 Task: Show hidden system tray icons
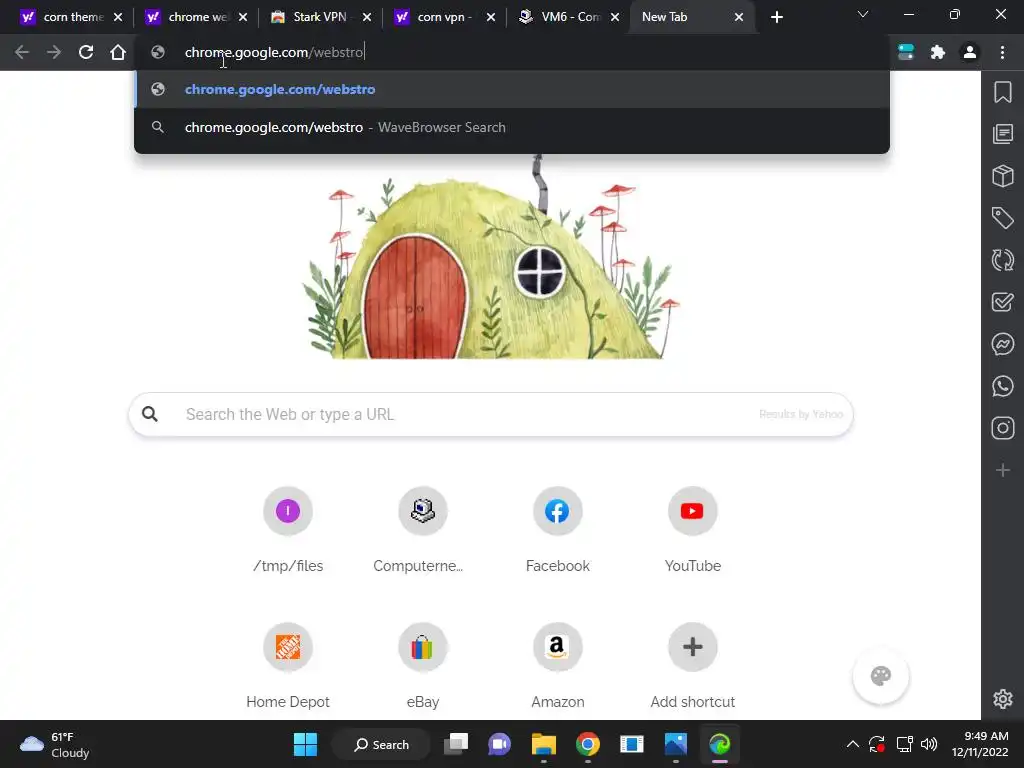[x=852, y=744]
